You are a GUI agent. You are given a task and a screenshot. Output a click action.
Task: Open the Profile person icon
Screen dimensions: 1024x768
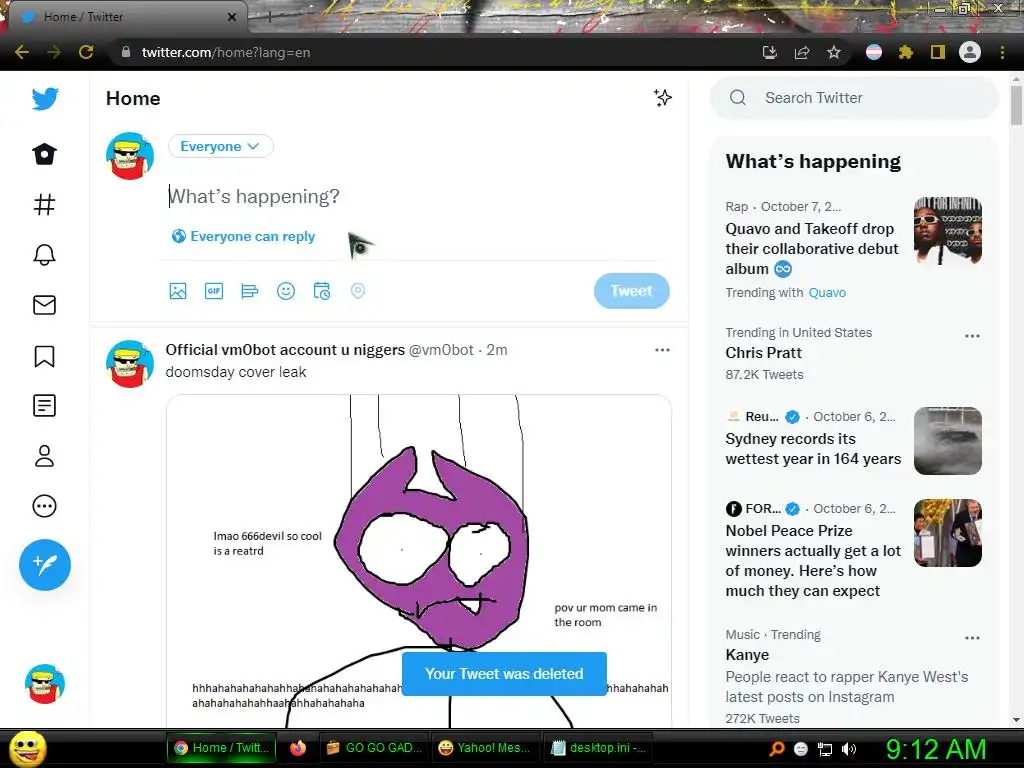[x=44, y=456]
